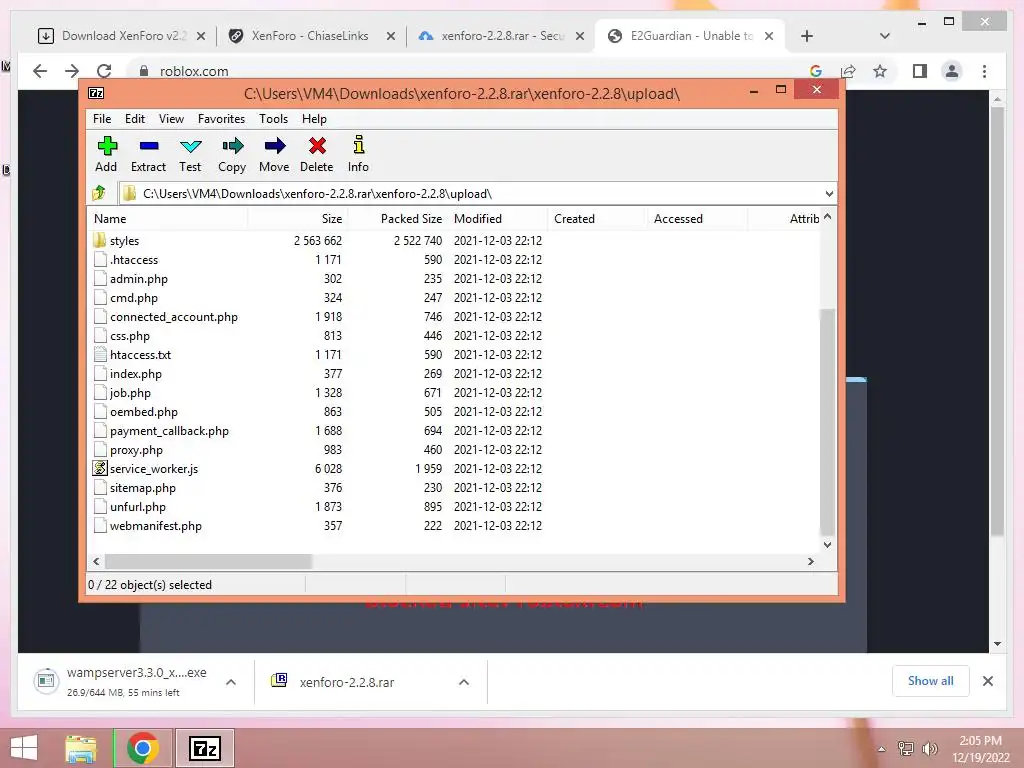Click Show all downloads button
Viewport: 1024px width, 768px height.
pyautogui.click(x=931, y=681)
